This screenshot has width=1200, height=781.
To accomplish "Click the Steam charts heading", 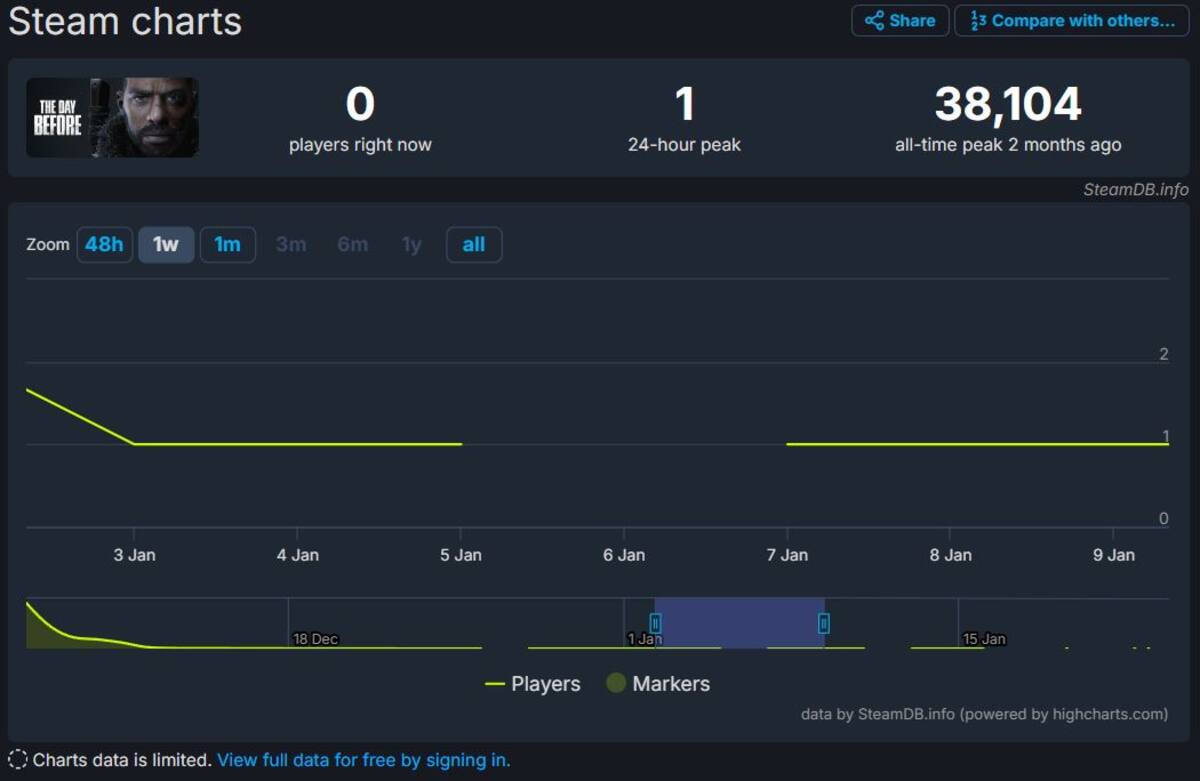I will click(125, 21).
